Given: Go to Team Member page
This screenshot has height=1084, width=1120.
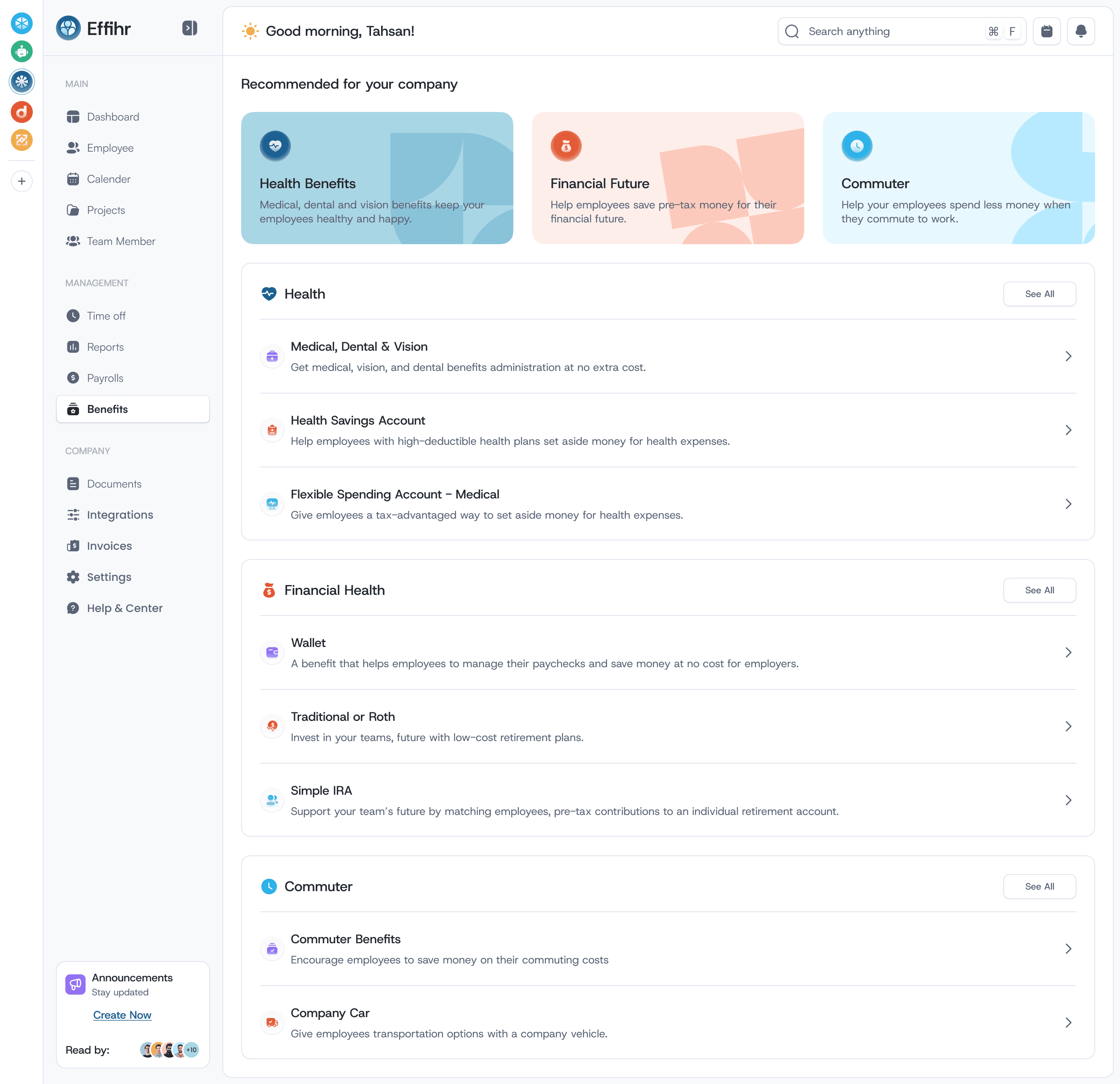Looking at the screenshot, I should 133,241.
